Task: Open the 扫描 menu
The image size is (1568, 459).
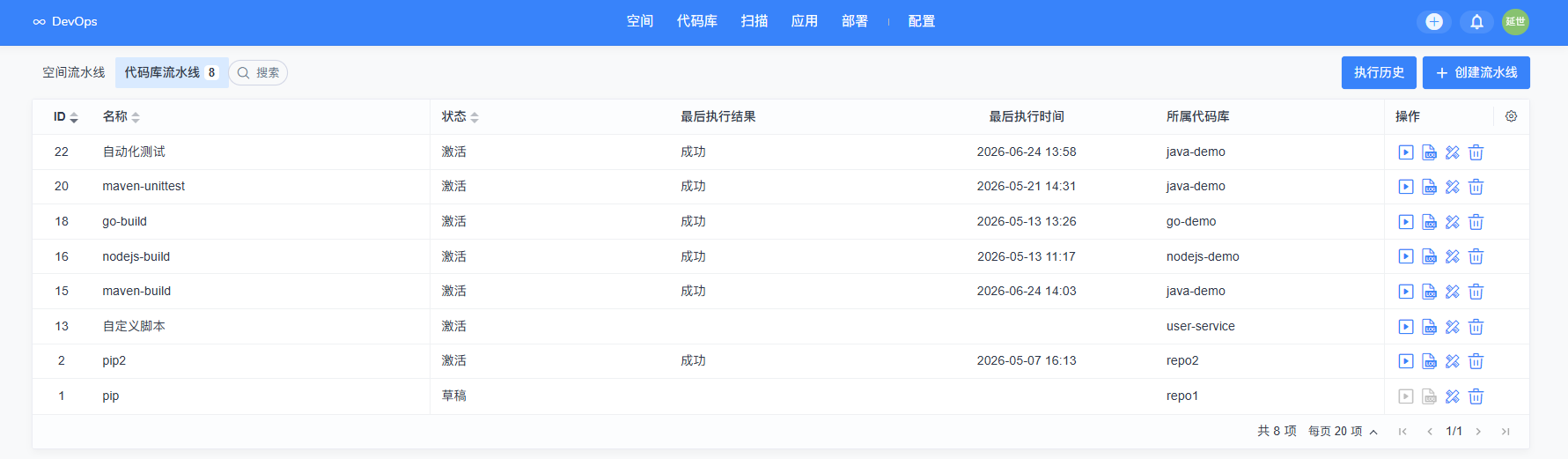Action: click(x=755, y=21)
